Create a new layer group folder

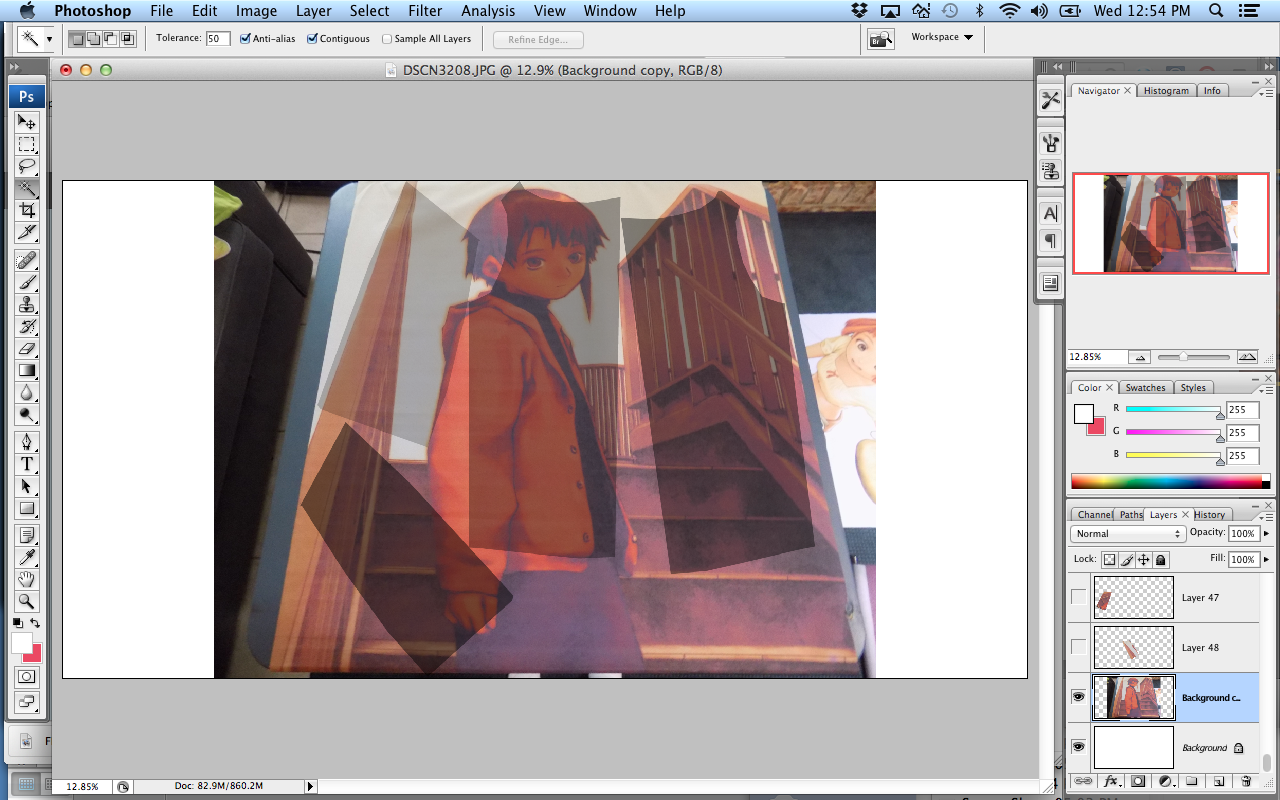pyautogui.click(x=1191, y=781)
